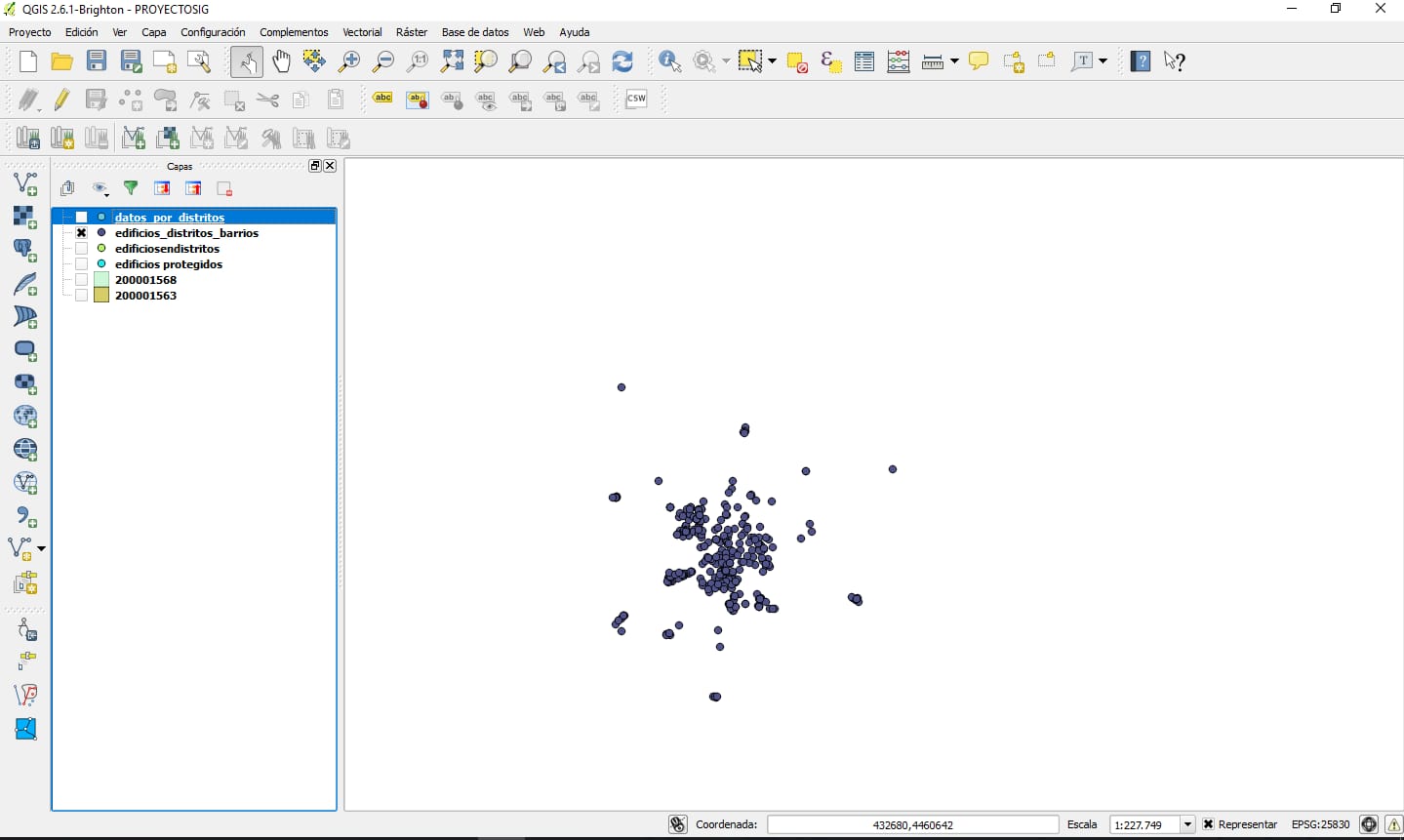This screenshot has width=1404, height=840.
Task: Open the Escala scale dropdown
Action: click(1187, 824)
